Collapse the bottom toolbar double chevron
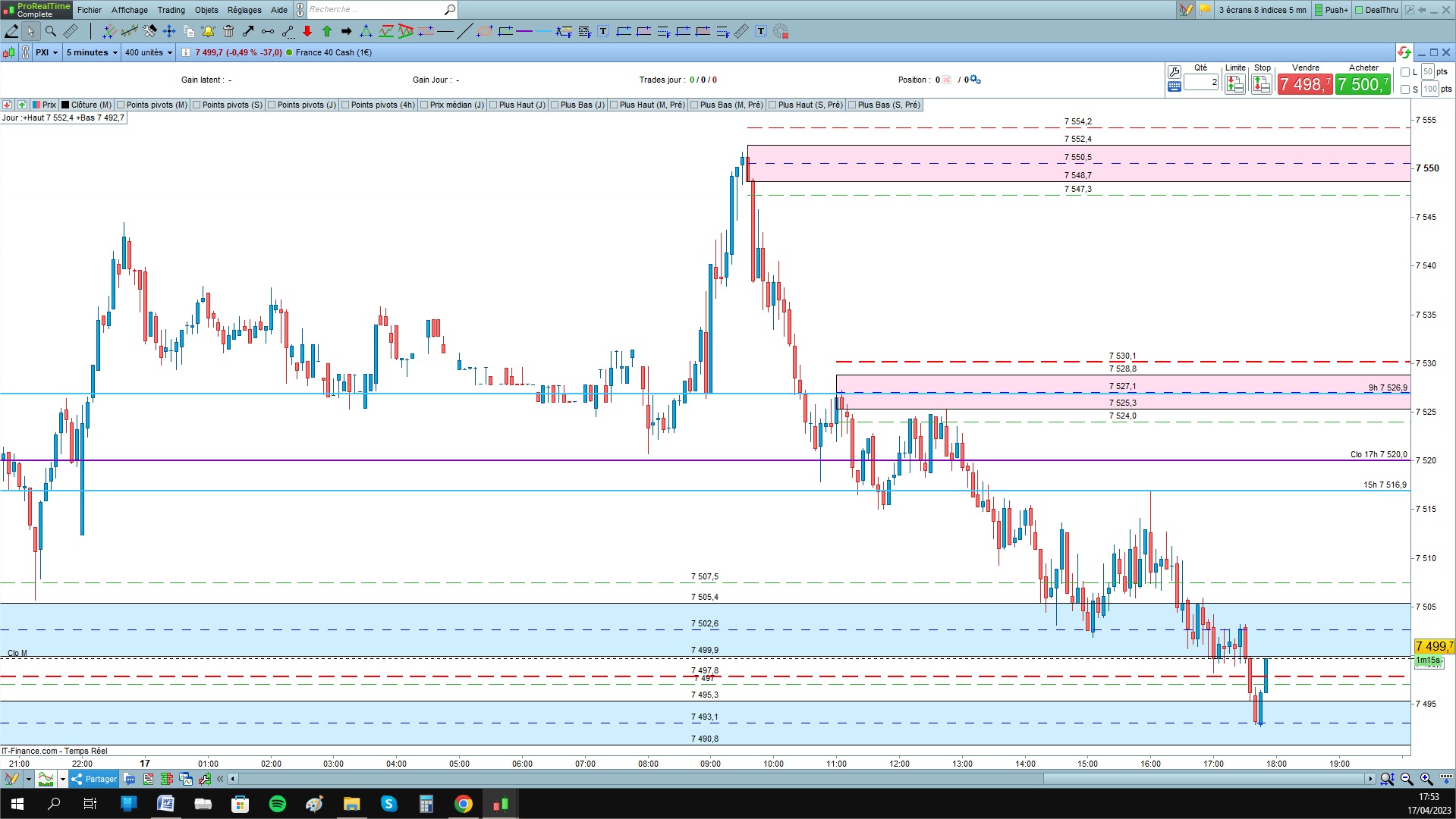Screen dimensions: 1456x819 (x=220, y=779)
